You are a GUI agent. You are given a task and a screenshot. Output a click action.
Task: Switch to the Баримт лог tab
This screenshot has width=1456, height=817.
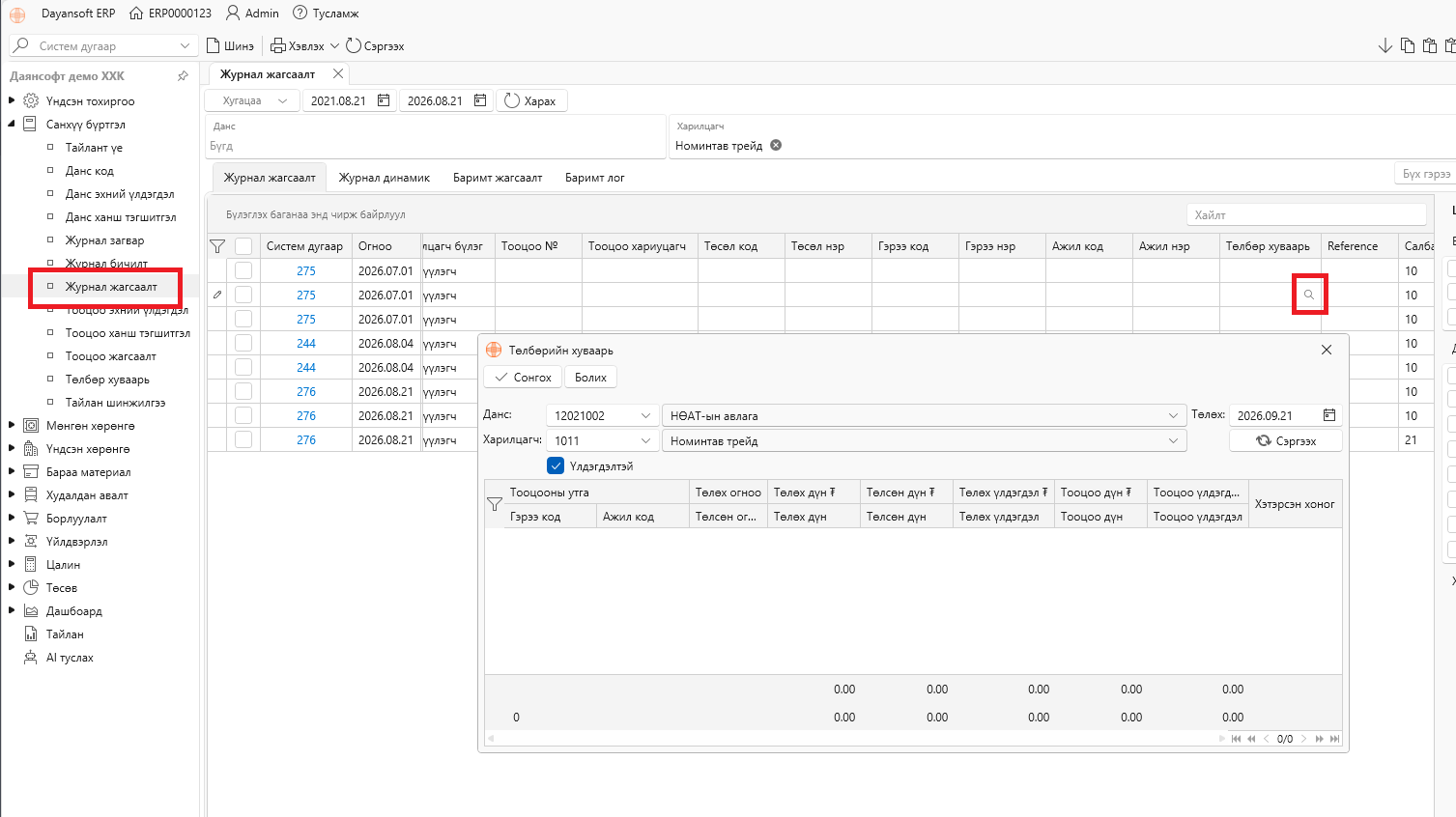pos(595,178)
